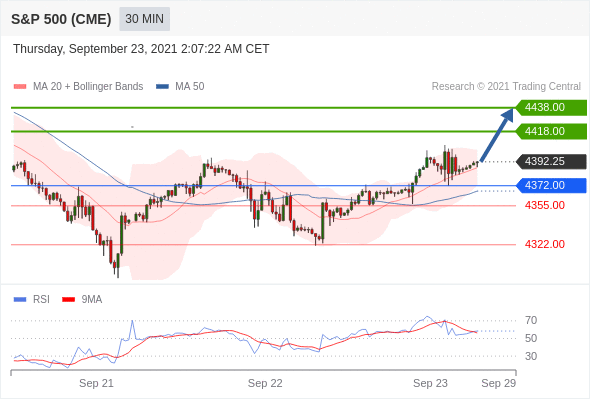Click the Sep 23 date axis label
The width and height of the screenshot is (590, 400).
tap(430, 383)
